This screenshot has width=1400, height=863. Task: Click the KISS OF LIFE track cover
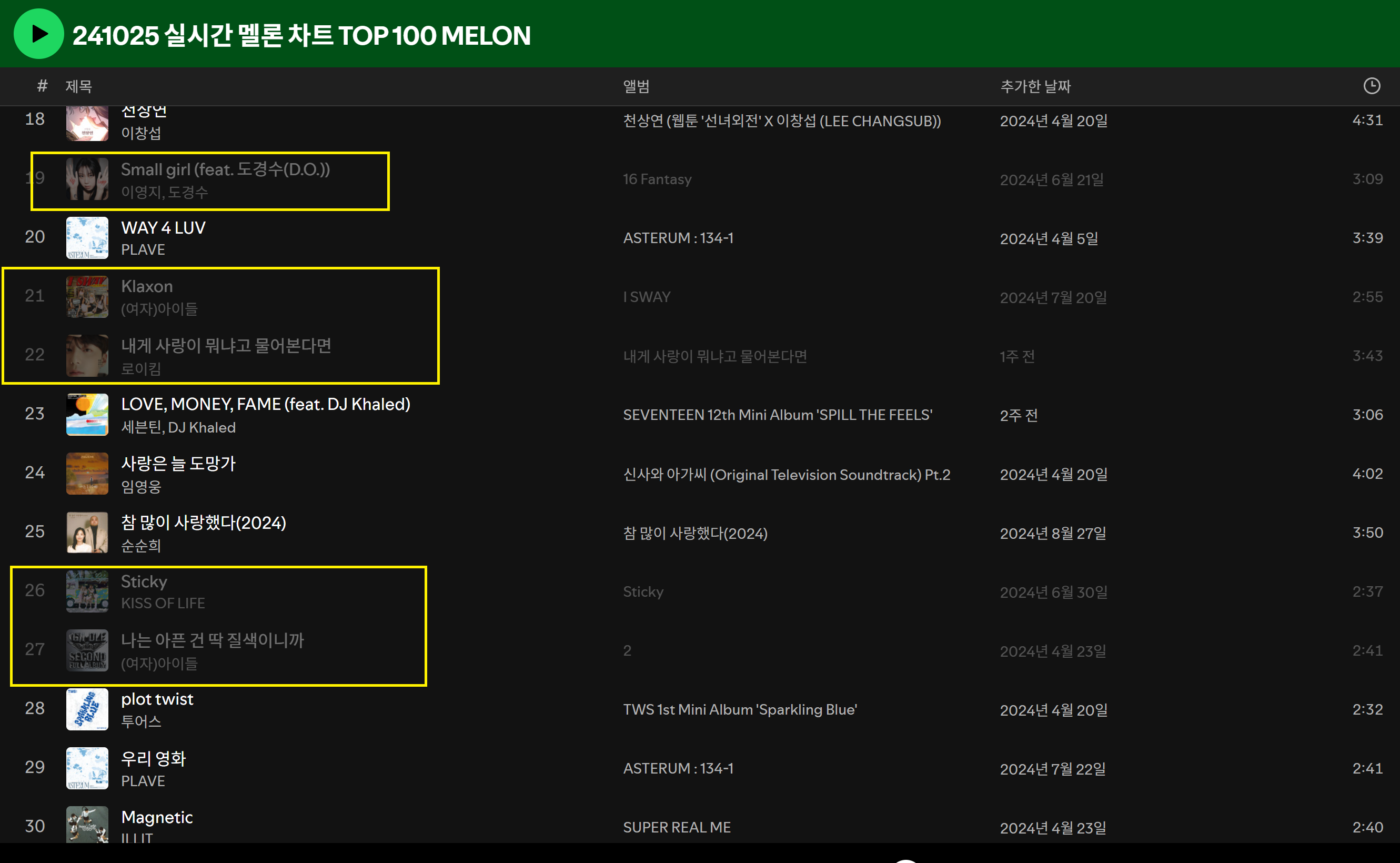click(87, 592)
